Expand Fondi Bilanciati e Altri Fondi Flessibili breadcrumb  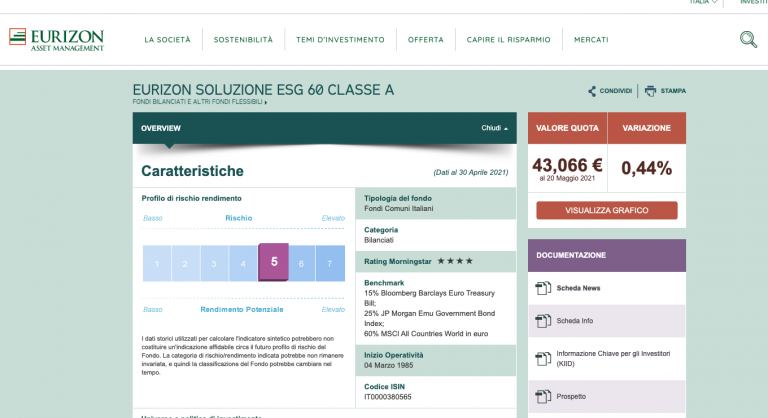pos(200,102)
